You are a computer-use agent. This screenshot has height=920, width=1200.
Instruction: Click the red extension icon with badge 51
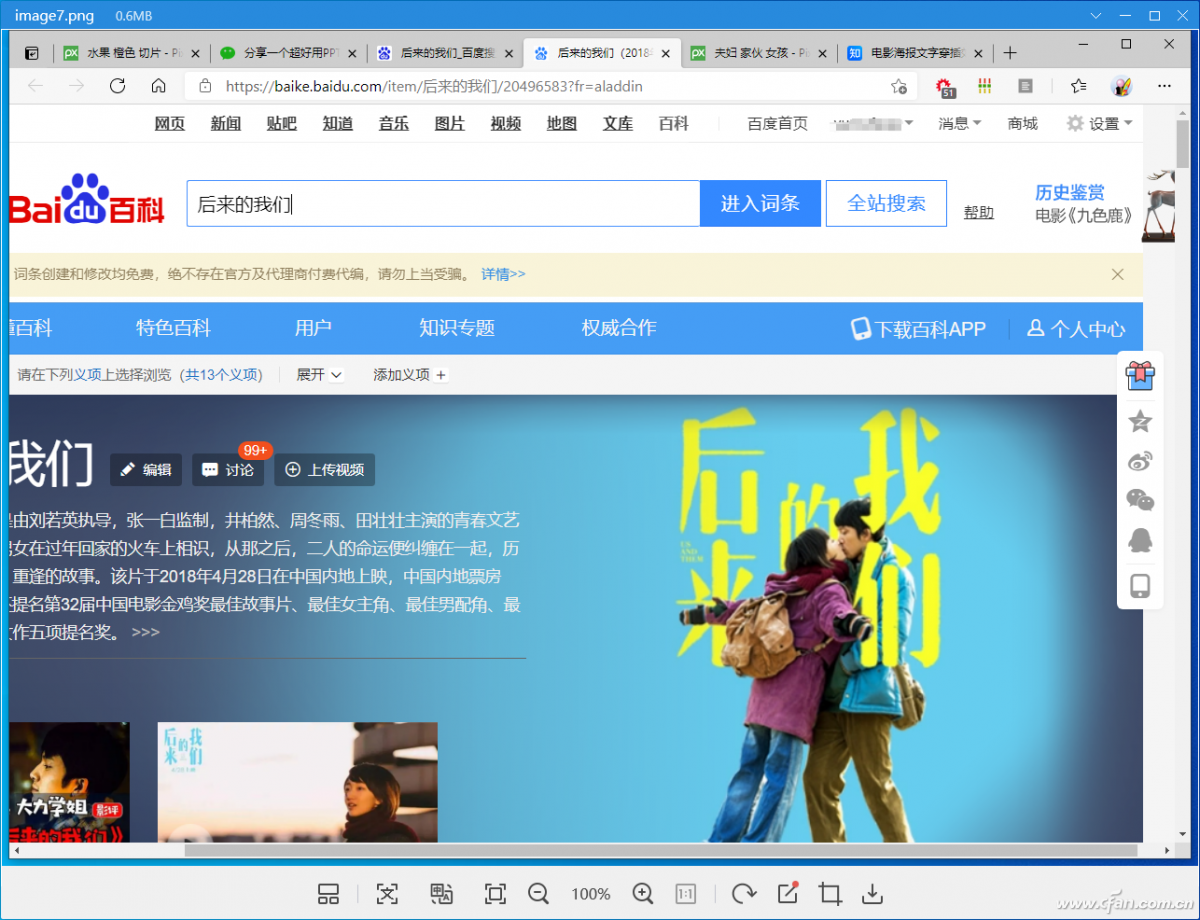pyautogui.click(x=945, y=87)
